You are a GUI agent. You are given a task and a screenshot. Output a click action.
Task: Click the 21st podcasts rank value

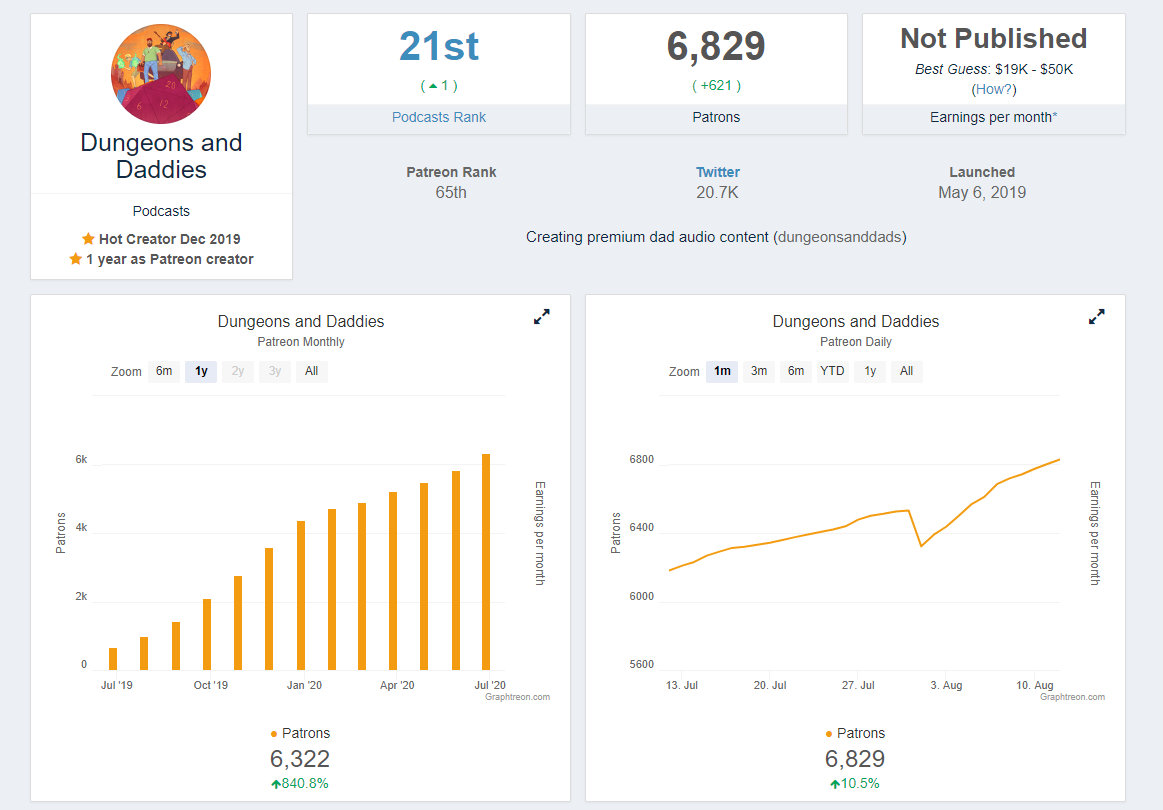click(x=439, y=46)
